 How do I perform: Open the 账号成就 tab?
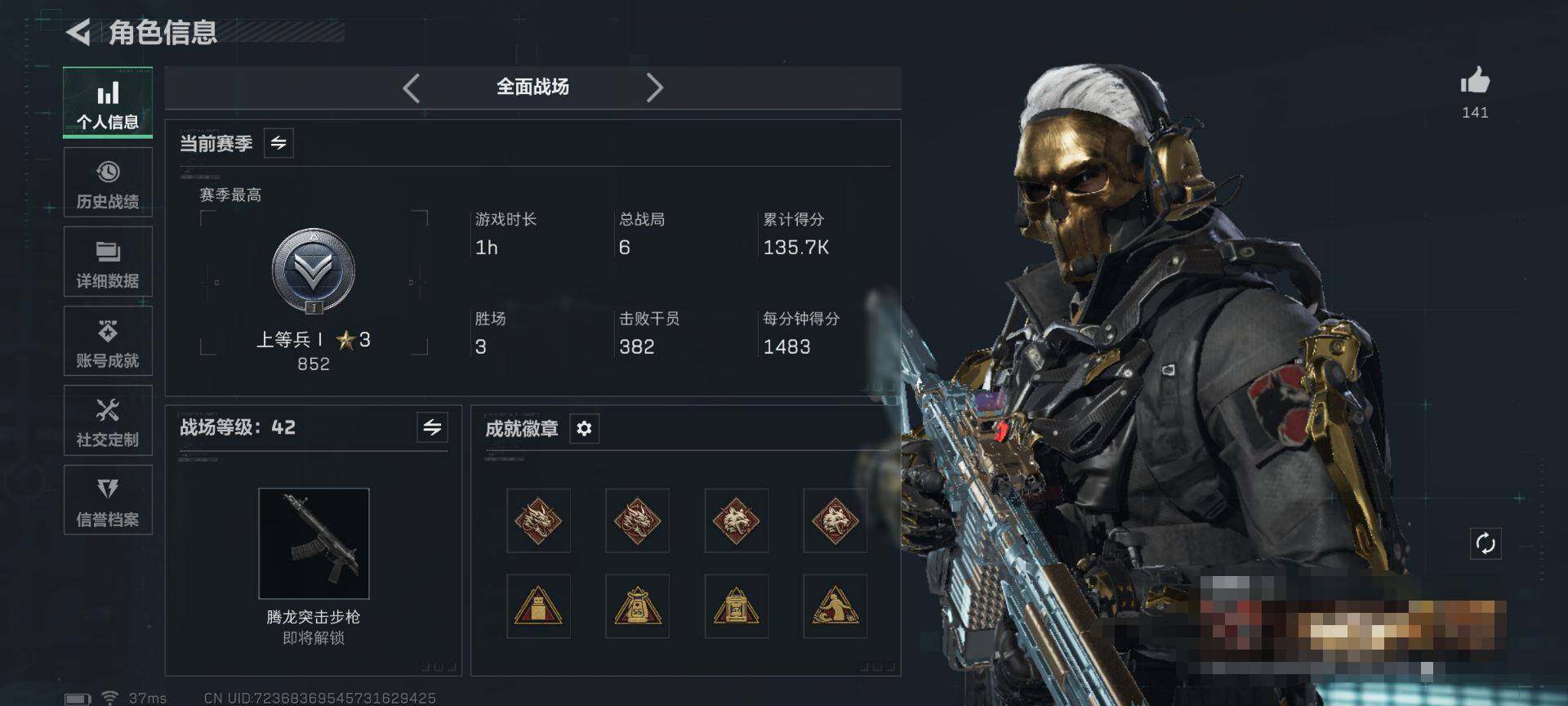pyautogui.click(x=108, y=342)
